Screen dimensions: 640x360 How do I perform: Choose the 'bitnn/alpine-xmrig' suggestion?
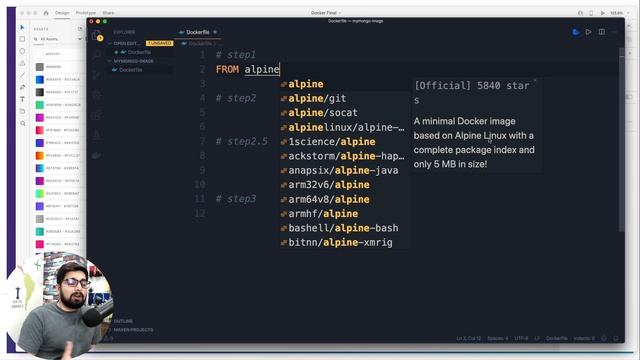click(x=345, y=242)
